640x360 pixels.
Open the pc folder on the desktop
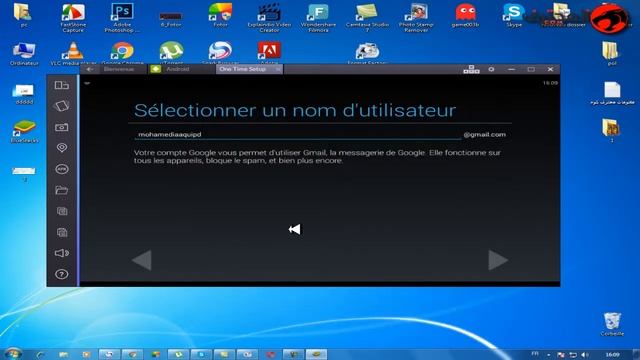24,15
